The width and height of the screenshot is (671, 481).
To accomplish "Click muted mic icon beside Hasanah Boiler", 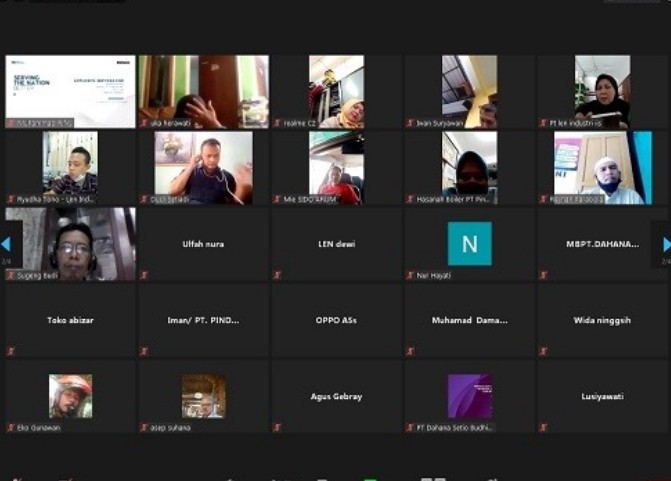I will click(x=410, y=199).
